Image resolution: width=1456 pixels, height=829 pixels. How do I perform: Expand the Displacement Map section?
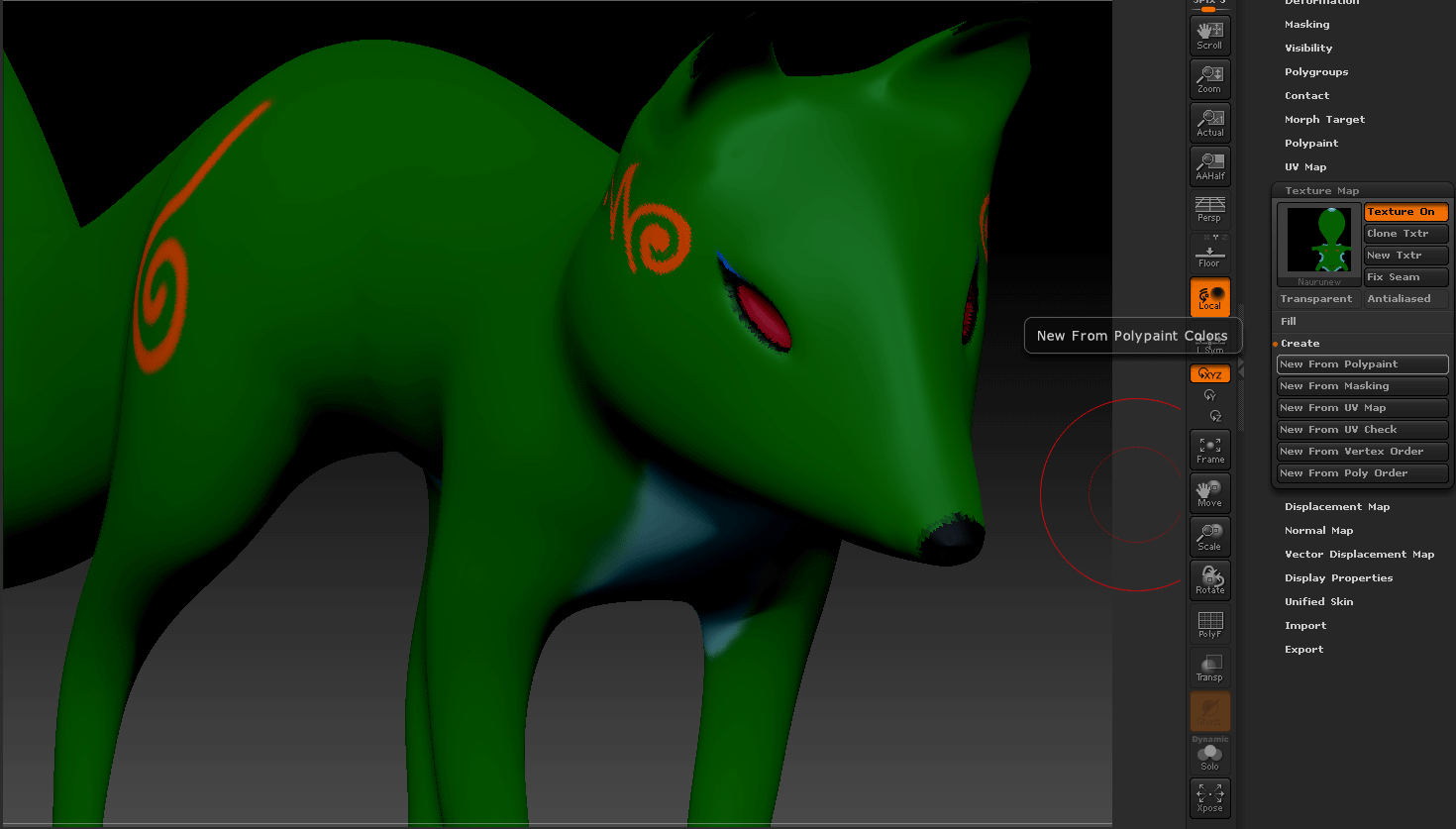tap(1337, 506)
